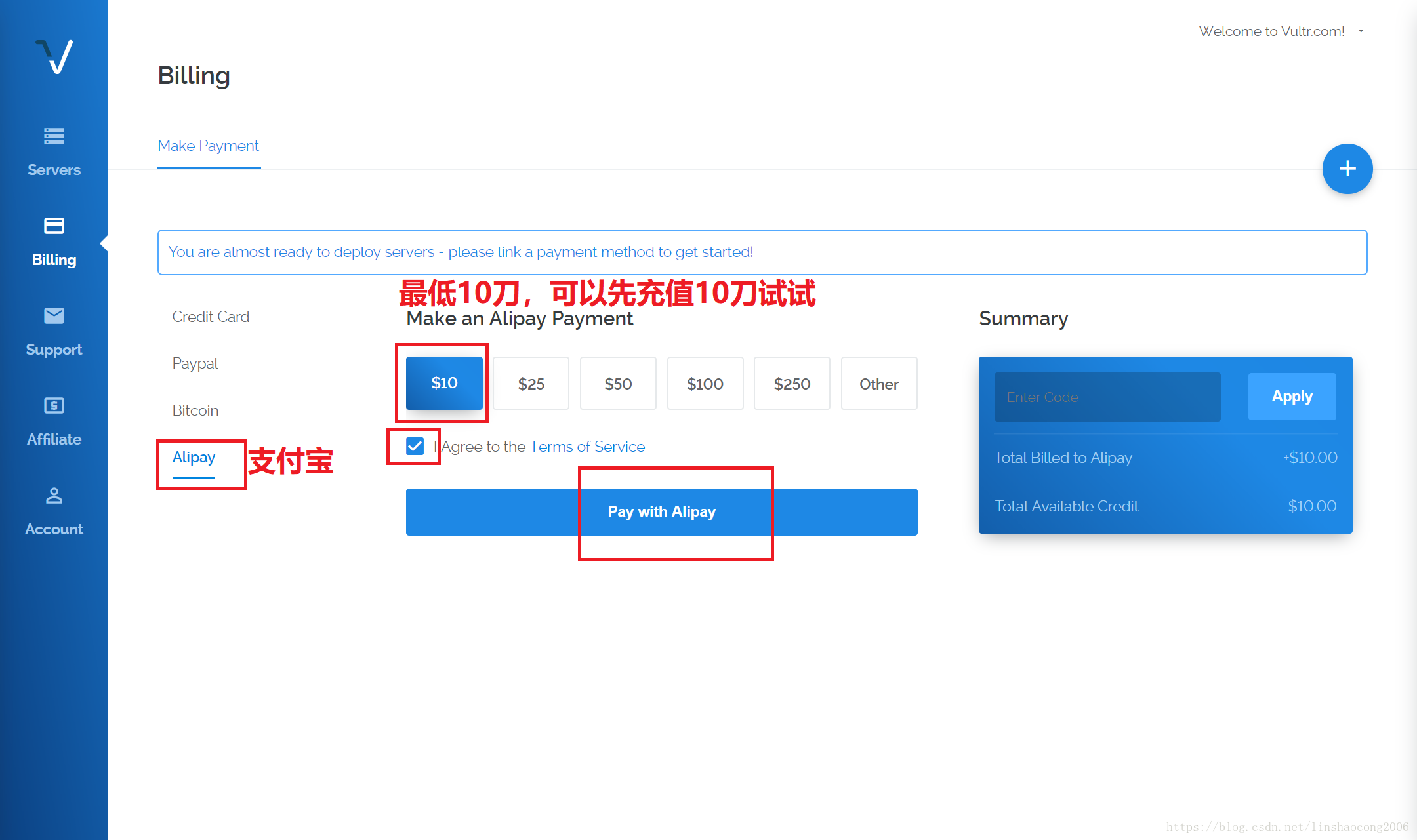1417x840 pixels.
Task: Open Support envelope icon
Action: [x=54, y=316]
